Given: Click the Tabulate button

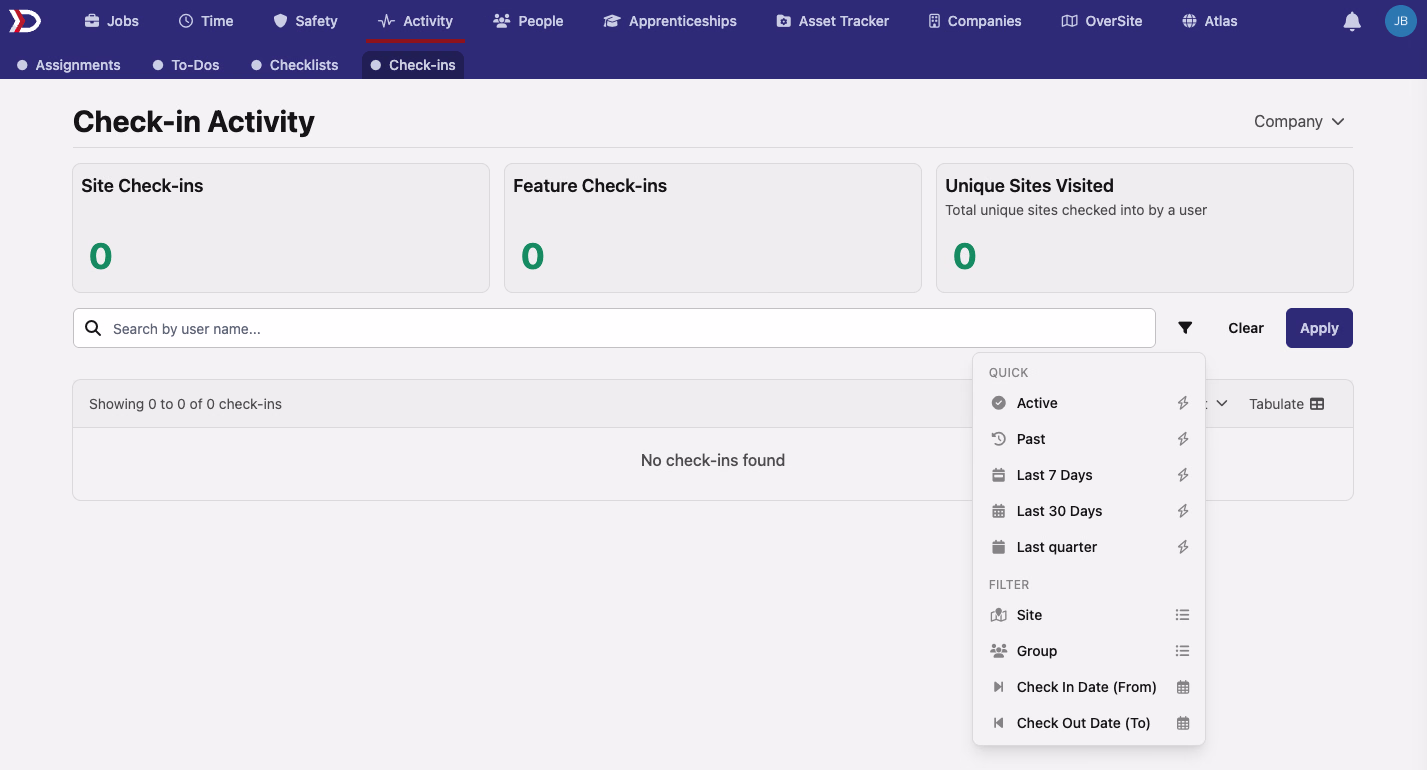Looking at the screenshot, I should click(1287, 404).
